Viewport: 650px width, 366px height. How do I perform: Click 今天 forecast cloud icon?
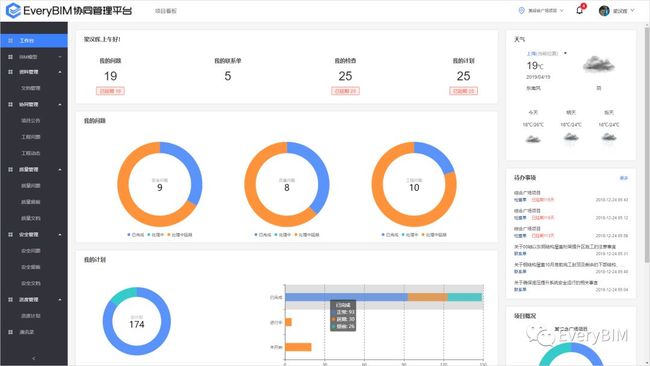coord(533,139)
